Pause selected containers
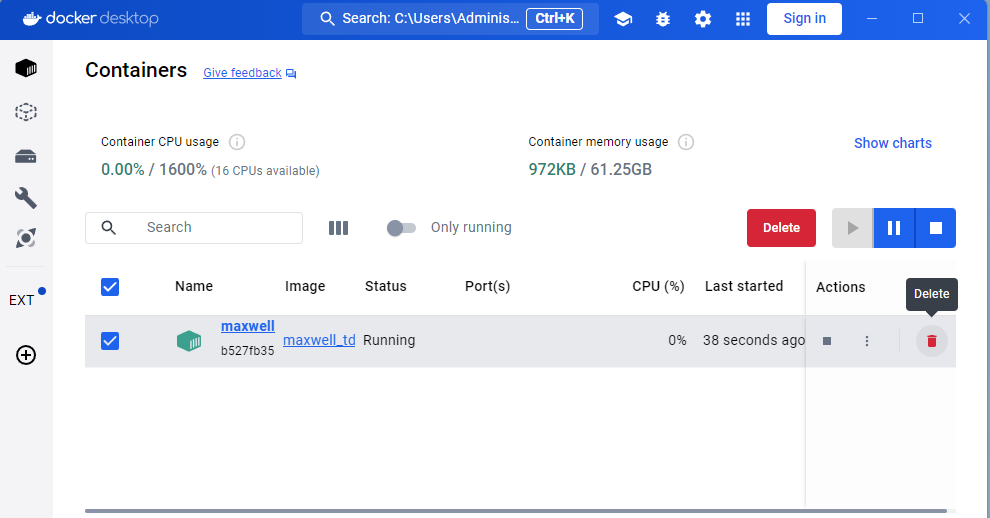Image resolution: width=990 pixels, height=518 pixels. [x=894, y=228]
